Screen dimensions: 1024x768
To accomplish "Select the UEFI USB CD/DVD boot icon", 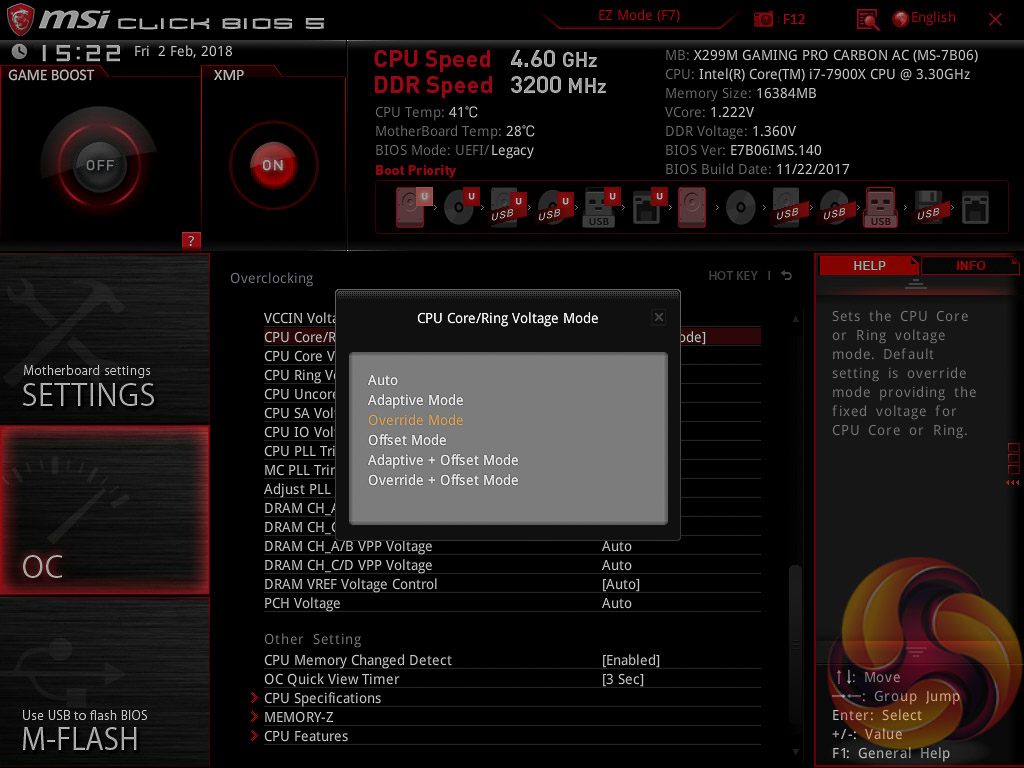I will (x=554, y=207).
